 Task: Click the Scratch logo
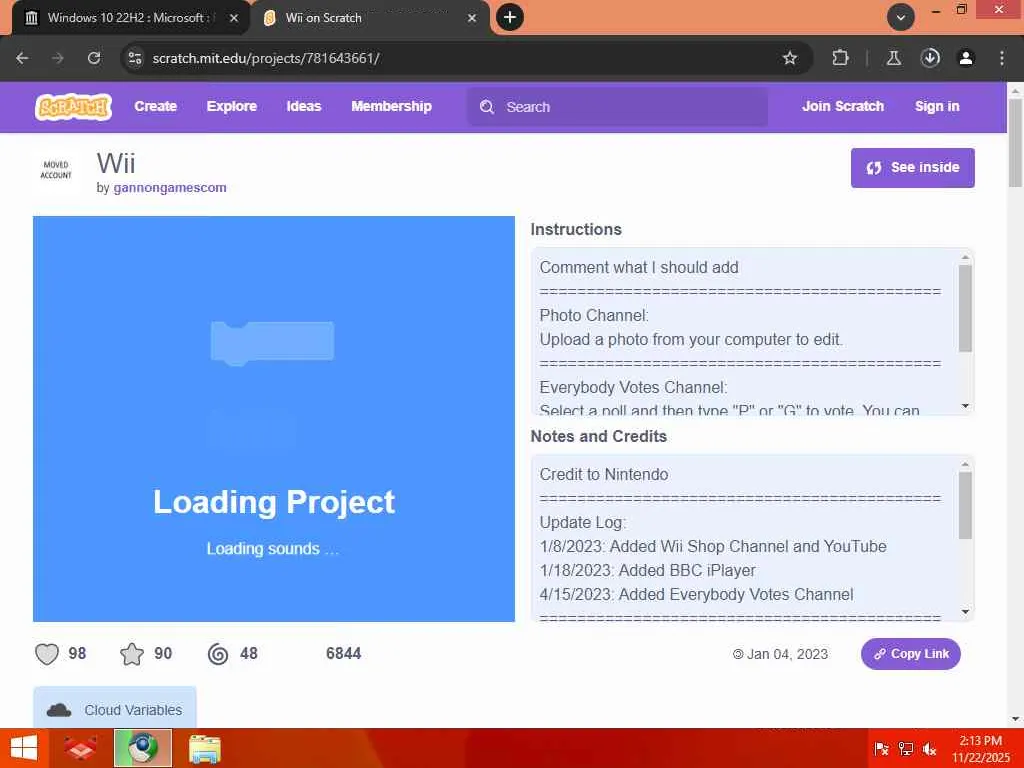point(73,106)
